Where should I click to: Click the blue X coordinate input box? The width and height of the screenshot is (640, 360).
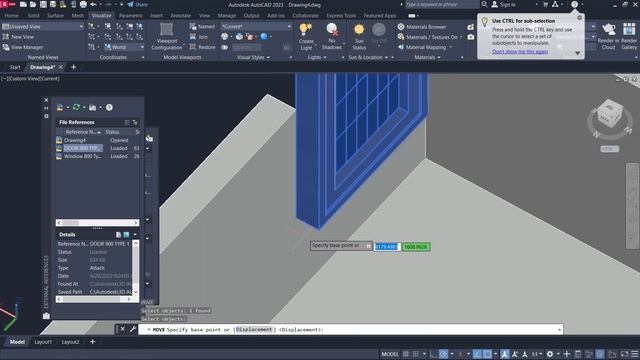point(387,247)
